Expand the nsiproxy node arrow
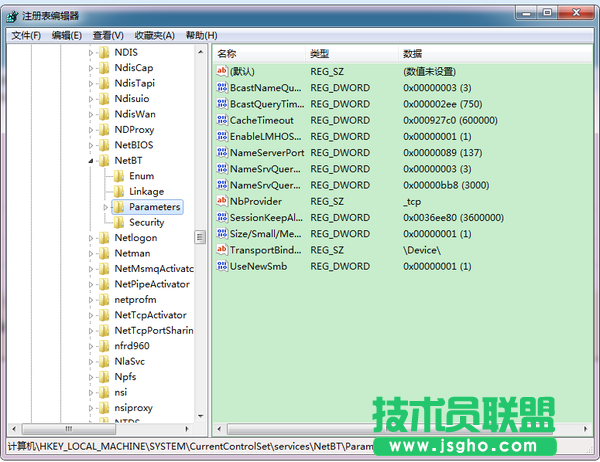This screenshot has height=462, width=600. click(91, 408)
